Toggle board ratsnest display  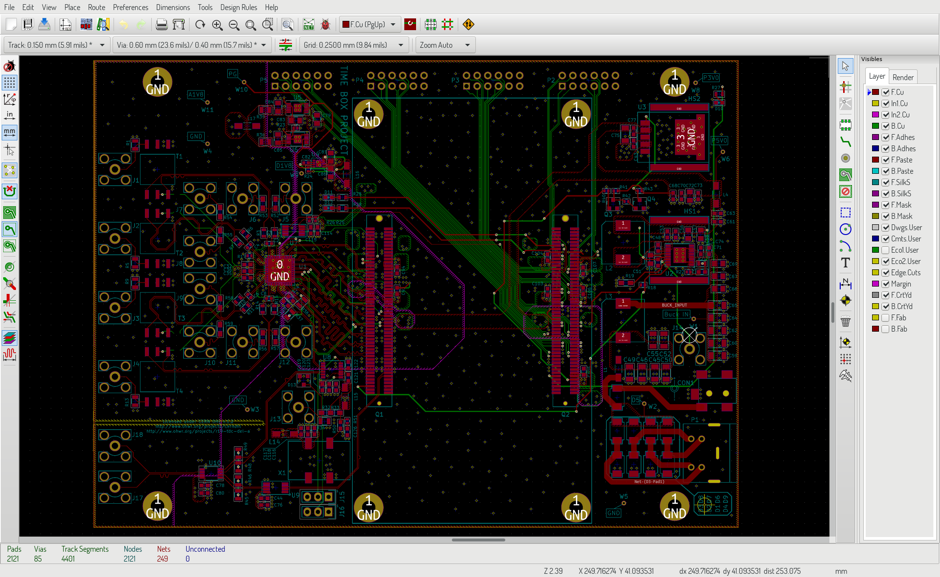[10, 171]
